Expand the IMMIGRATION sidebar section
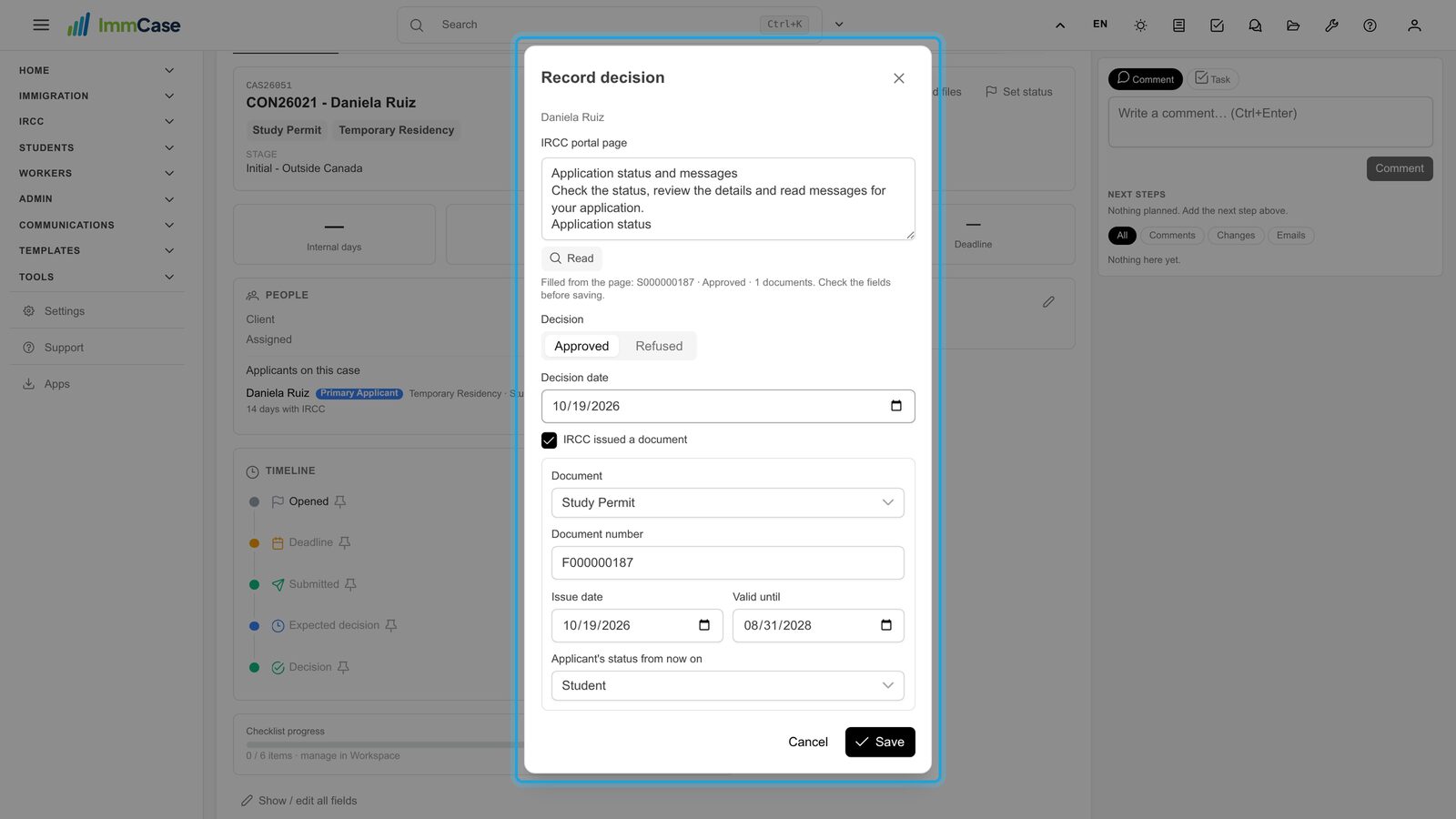Image resolution: width=1456 pixels, height=819 pixels. click(96, 96)
